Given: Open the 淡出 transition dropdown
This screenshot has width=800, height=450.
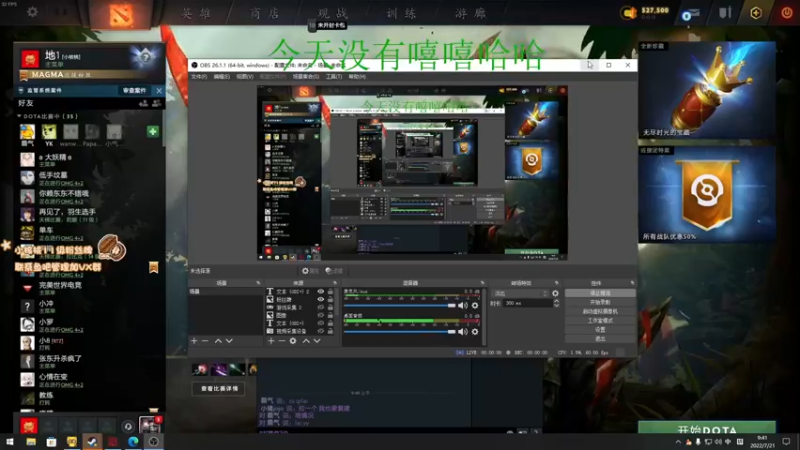Looking at the screenshot, I should 520,293.
